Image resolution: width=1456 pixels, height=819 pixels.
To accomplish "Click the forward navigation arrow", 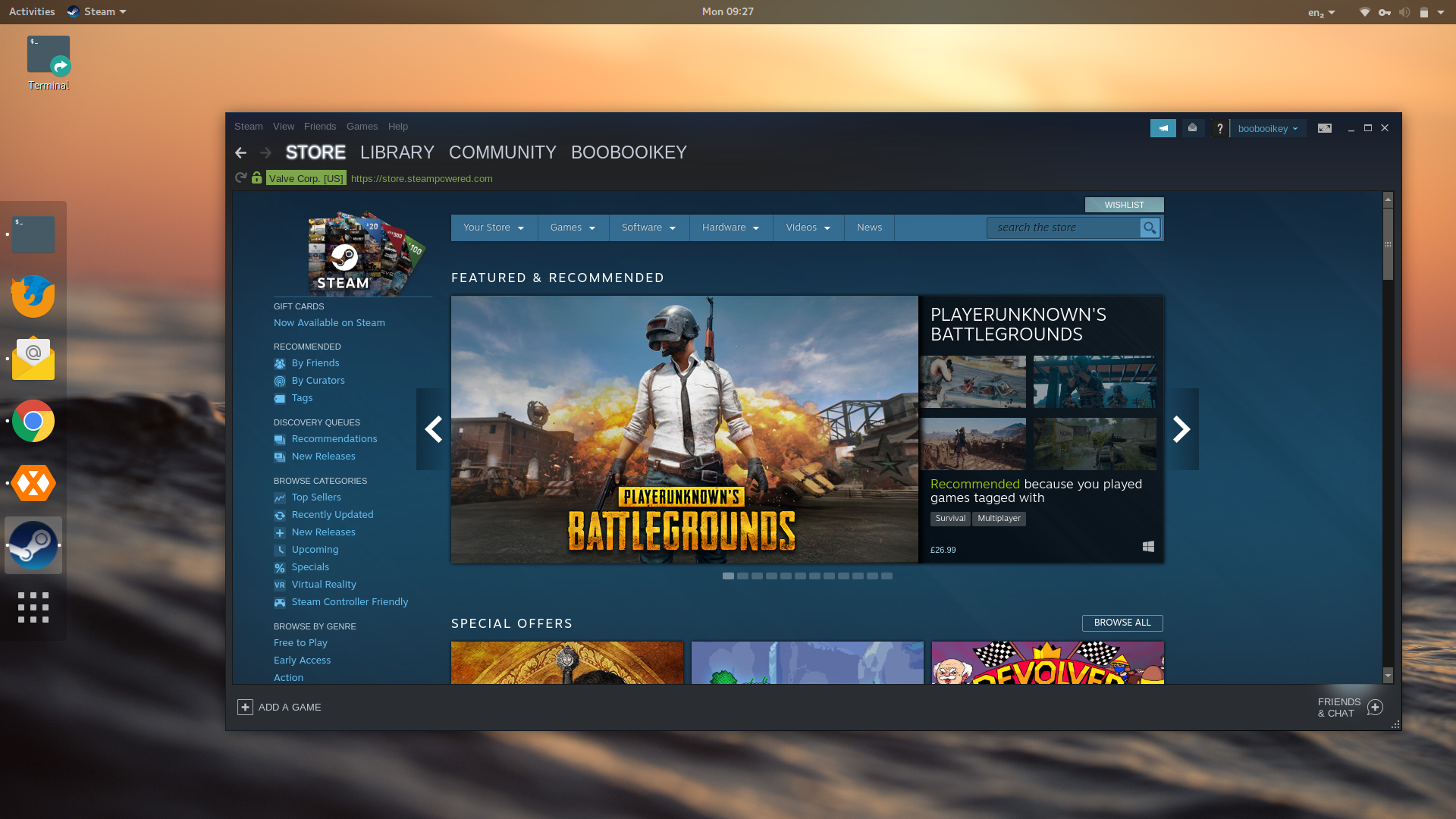I will (x=265, y=153).
